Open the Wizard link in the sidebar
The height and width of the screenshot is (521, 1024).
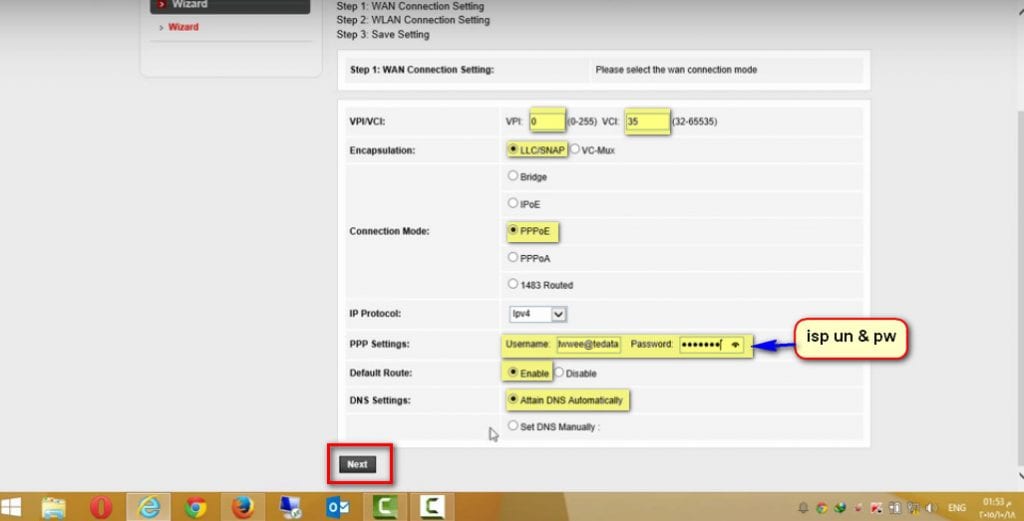coord(183,27)
